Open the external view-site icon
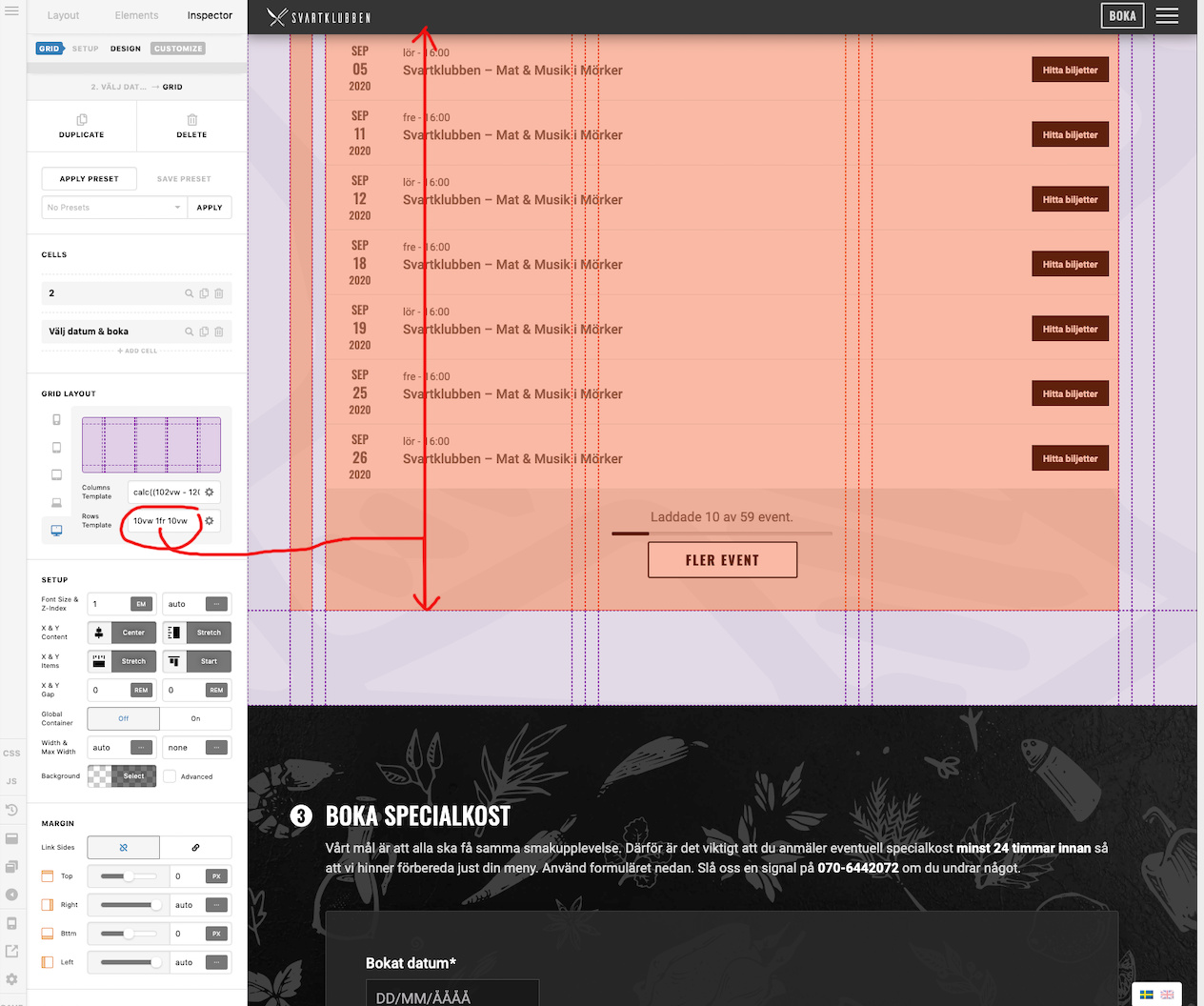The height and width of the screenshot is (1006, 1204). click(x=11, y=951)
